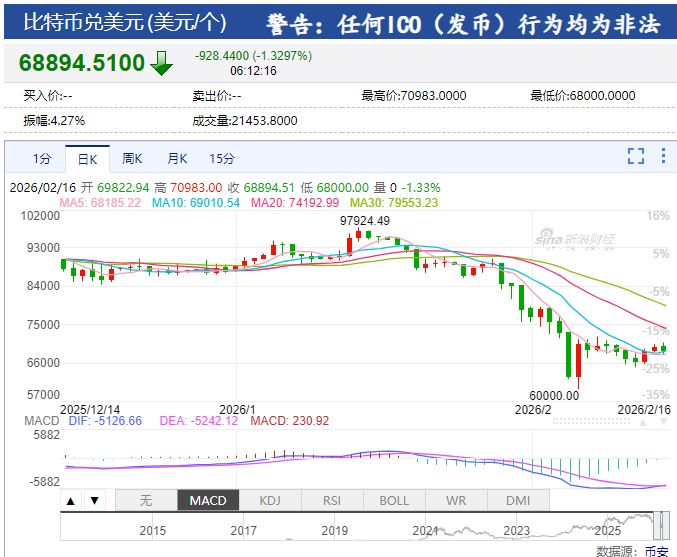677x557 pixels.
Task: Enable the KDJ indicator
Action: point(270,500)
